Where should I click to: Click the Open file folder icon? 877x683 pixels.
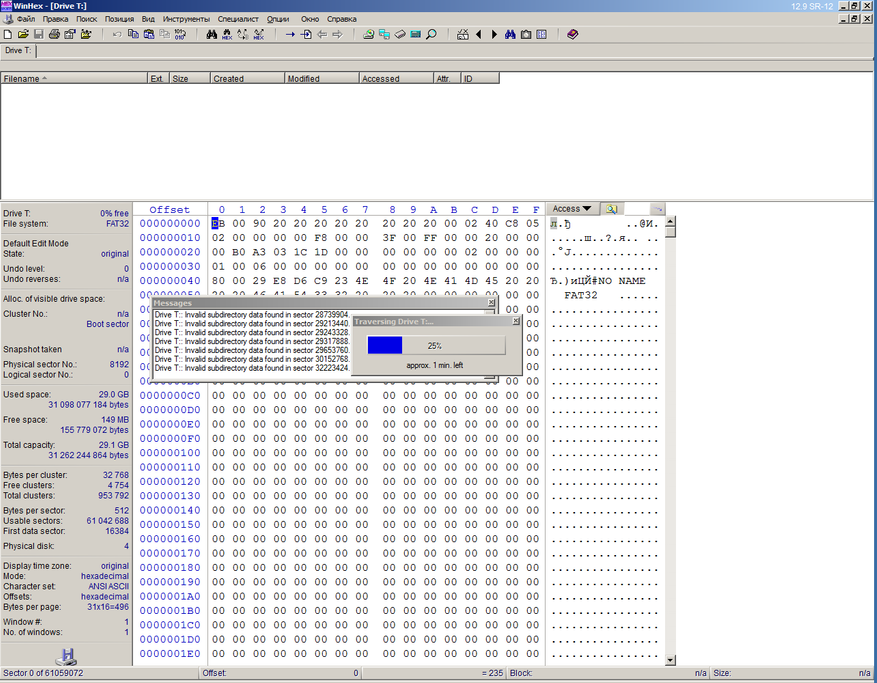[23, 34]
